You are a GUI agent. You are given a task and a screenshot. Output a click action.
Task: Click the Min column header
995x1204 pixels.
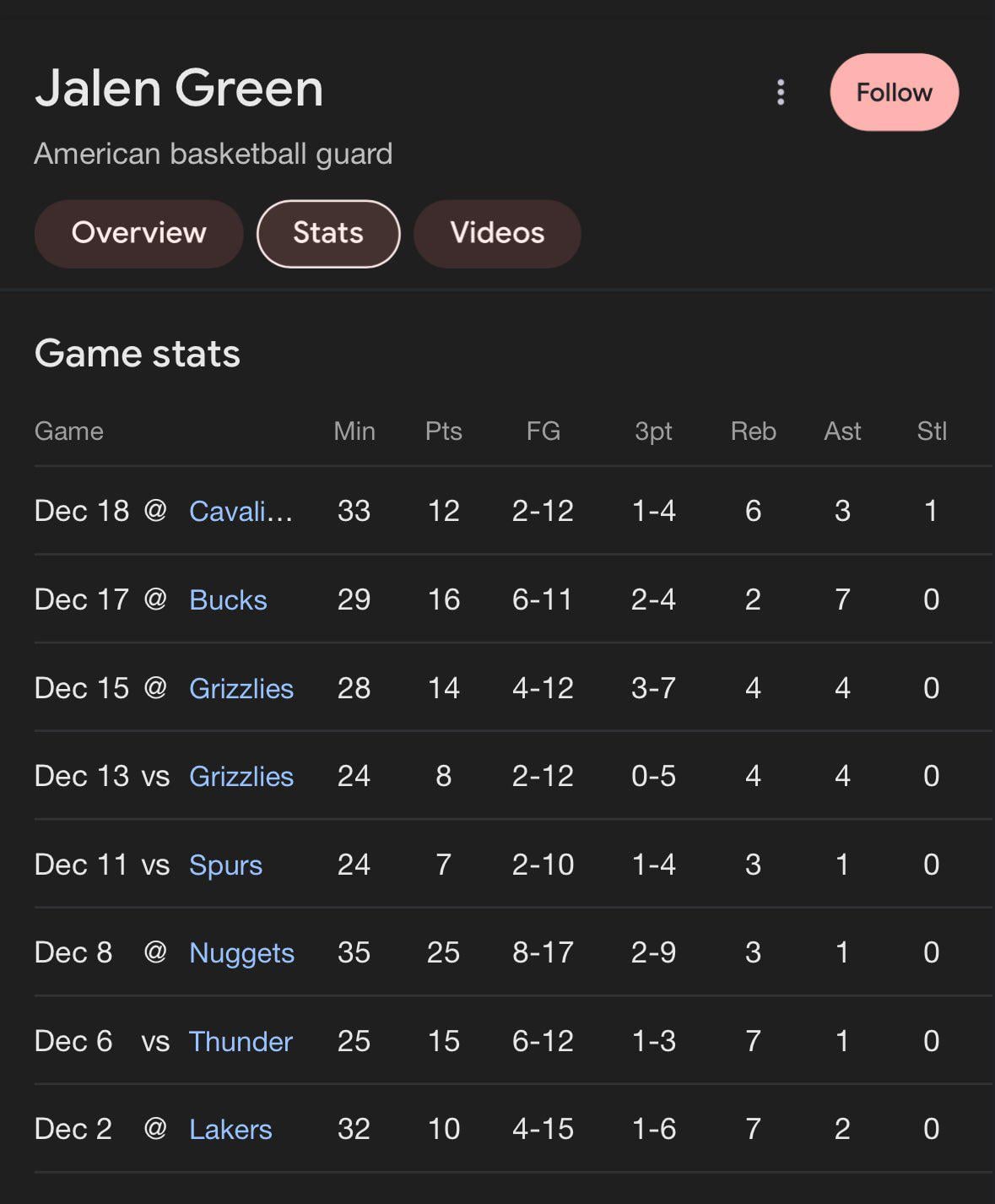[x=354, y=431]
